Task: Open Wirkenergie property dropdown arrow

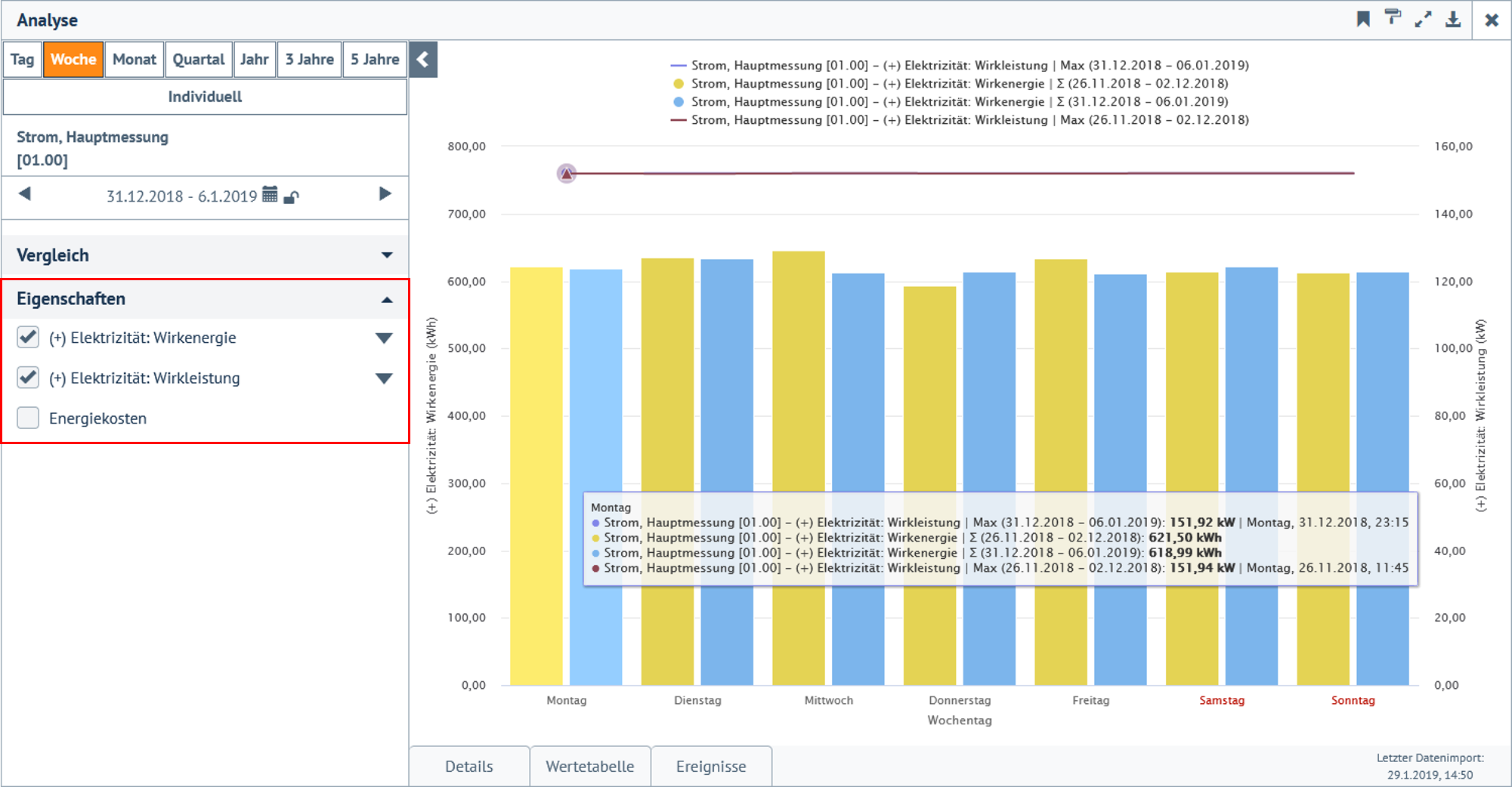Action: [384, 338]
